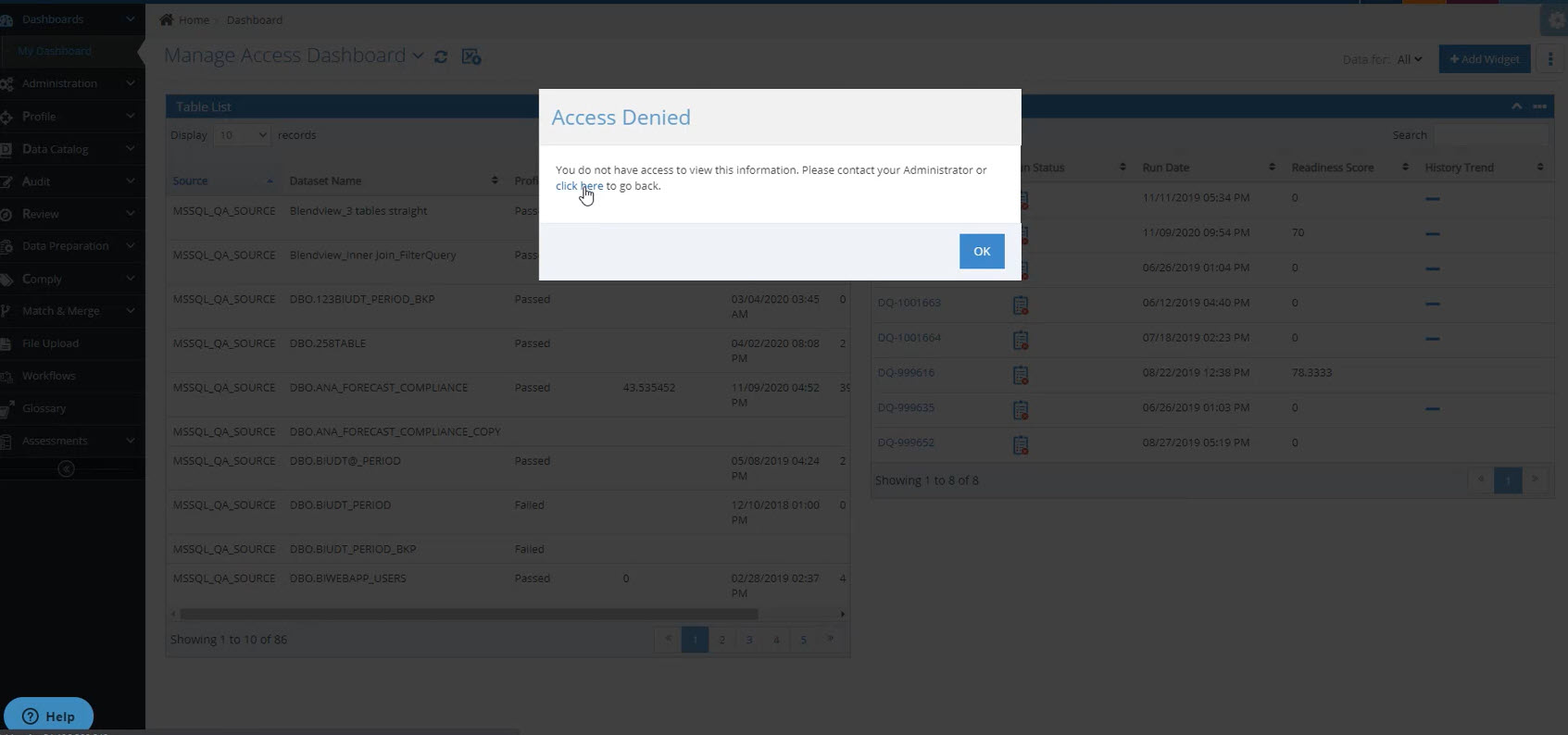Open dashboard settings icon next to refresh
The width and height of the screenshot is (1568, 735).
point(471,57)
